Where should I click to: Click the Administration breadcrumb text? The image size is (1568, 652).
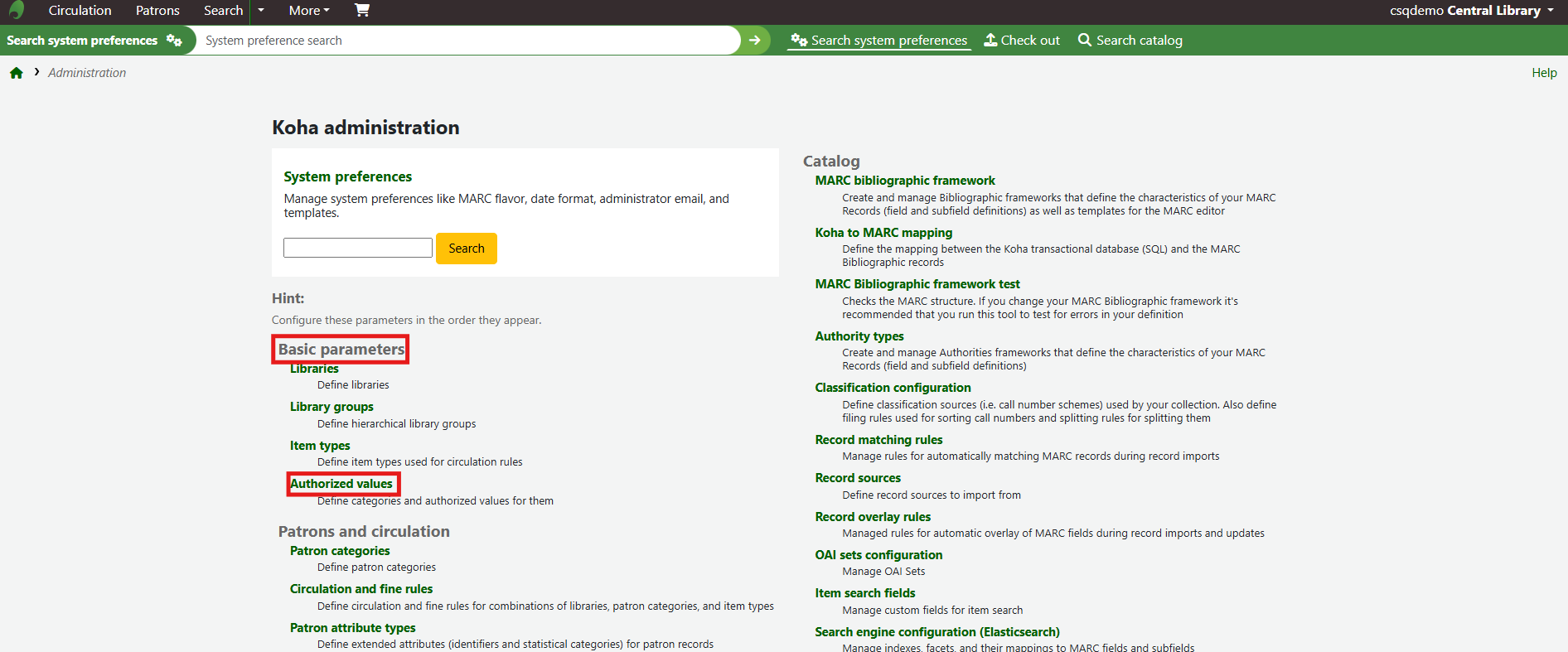87,73
